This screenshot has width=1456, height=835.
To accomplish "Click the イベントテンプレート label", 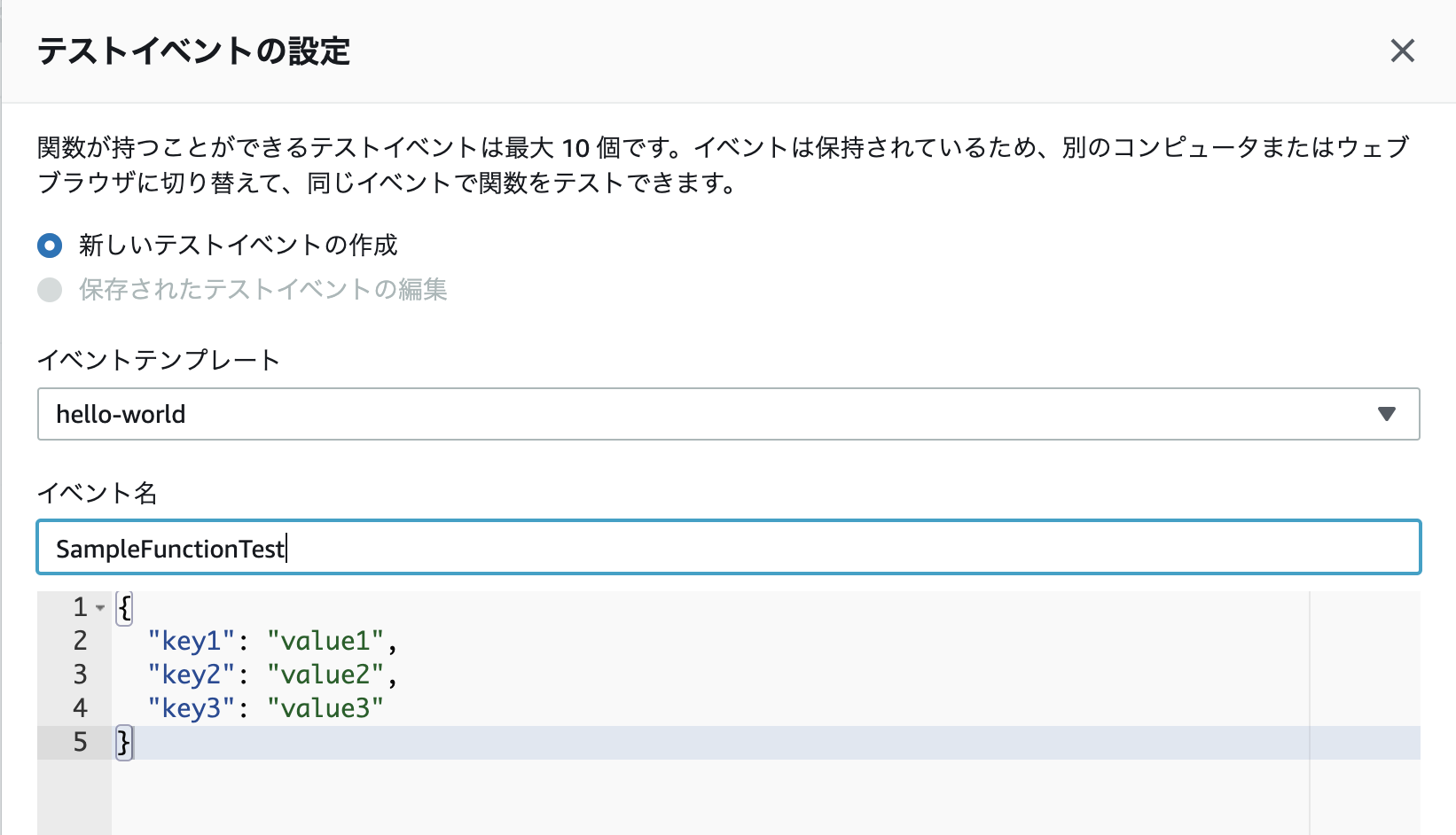I will (x=158, y=360).
